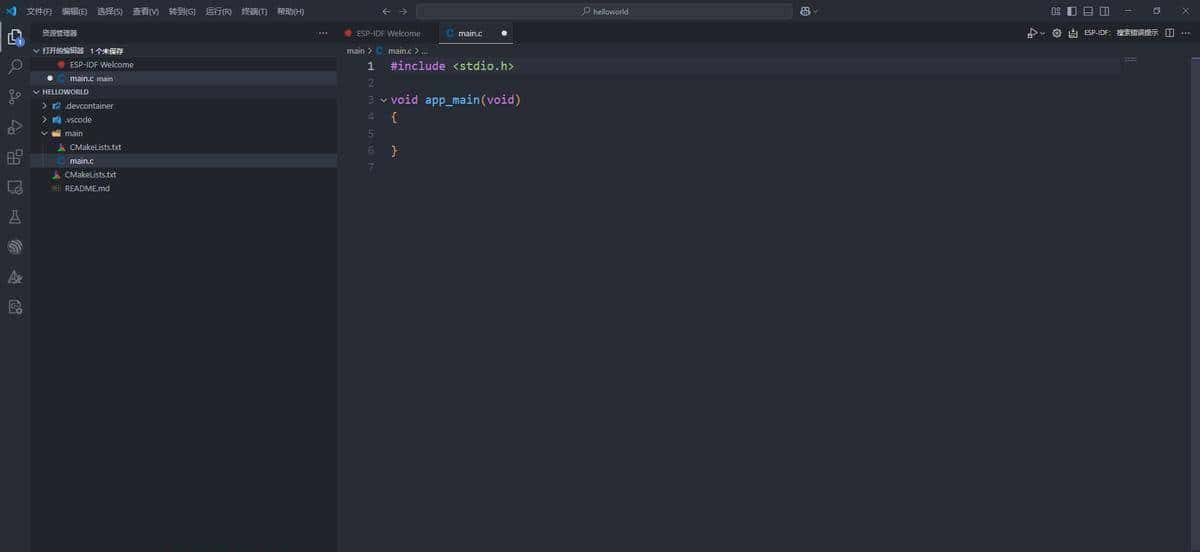The height and width of the screenshot is (552, 1200).
Task: Open the 编辑(E) menu
Action: point(74,11)
